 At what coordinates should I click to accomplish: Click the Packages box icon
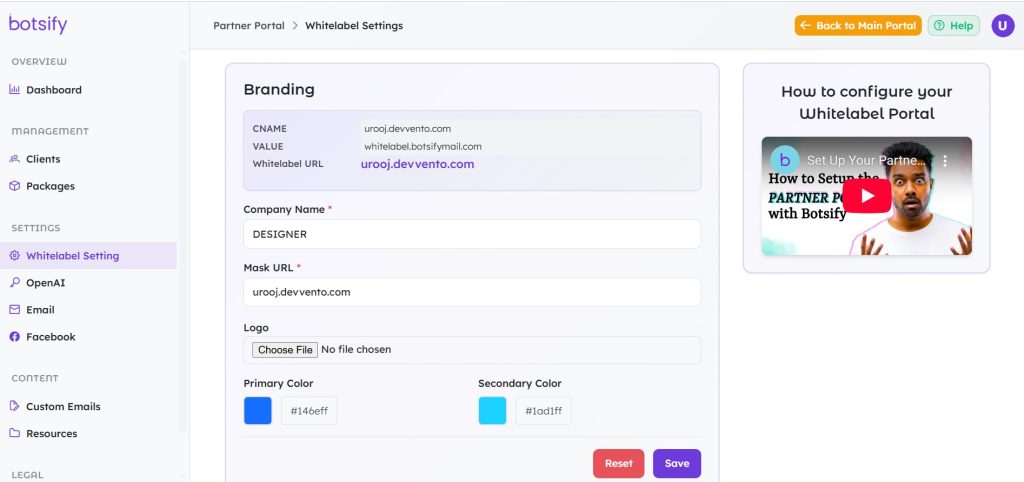(14, 186)
